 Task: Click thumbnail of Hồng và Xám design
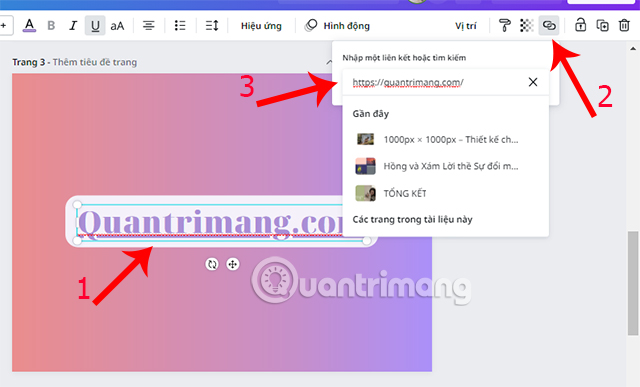pyautogui.click(x=365, y=166)
